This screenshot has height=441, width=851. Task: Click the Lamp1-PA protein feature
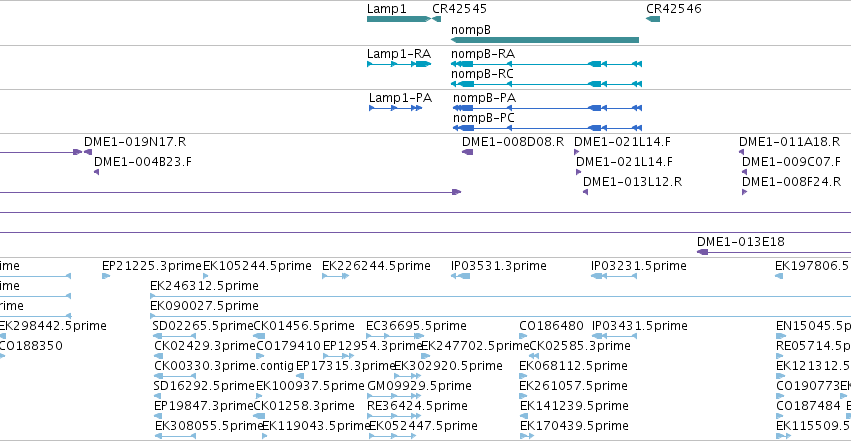[x=396, y=108]
